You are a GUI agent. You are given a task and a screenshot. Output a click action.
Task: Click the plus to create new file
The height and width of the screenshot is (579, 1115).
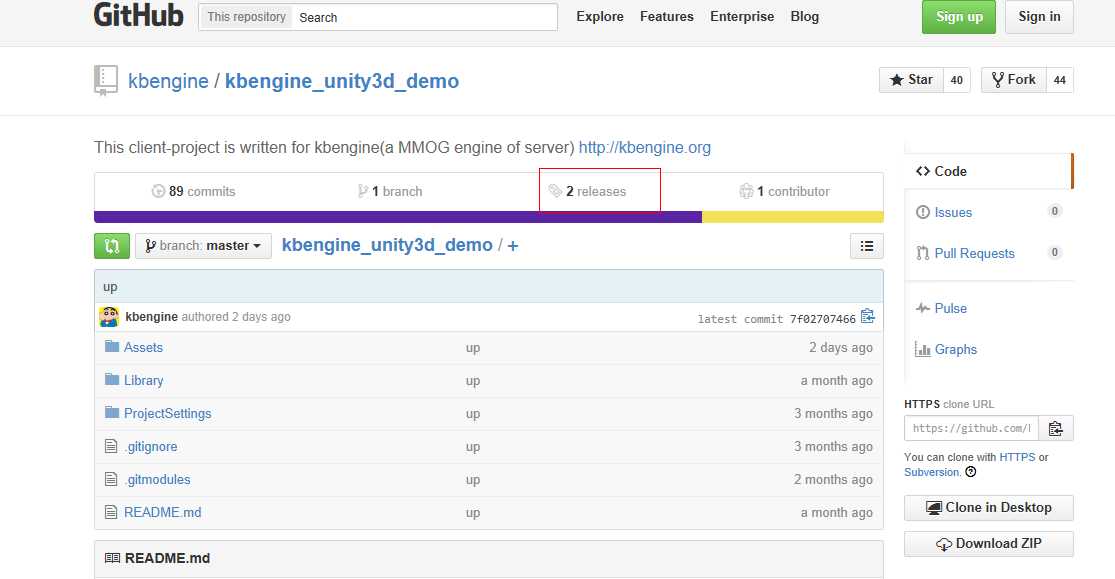click(x=513, y=246)
